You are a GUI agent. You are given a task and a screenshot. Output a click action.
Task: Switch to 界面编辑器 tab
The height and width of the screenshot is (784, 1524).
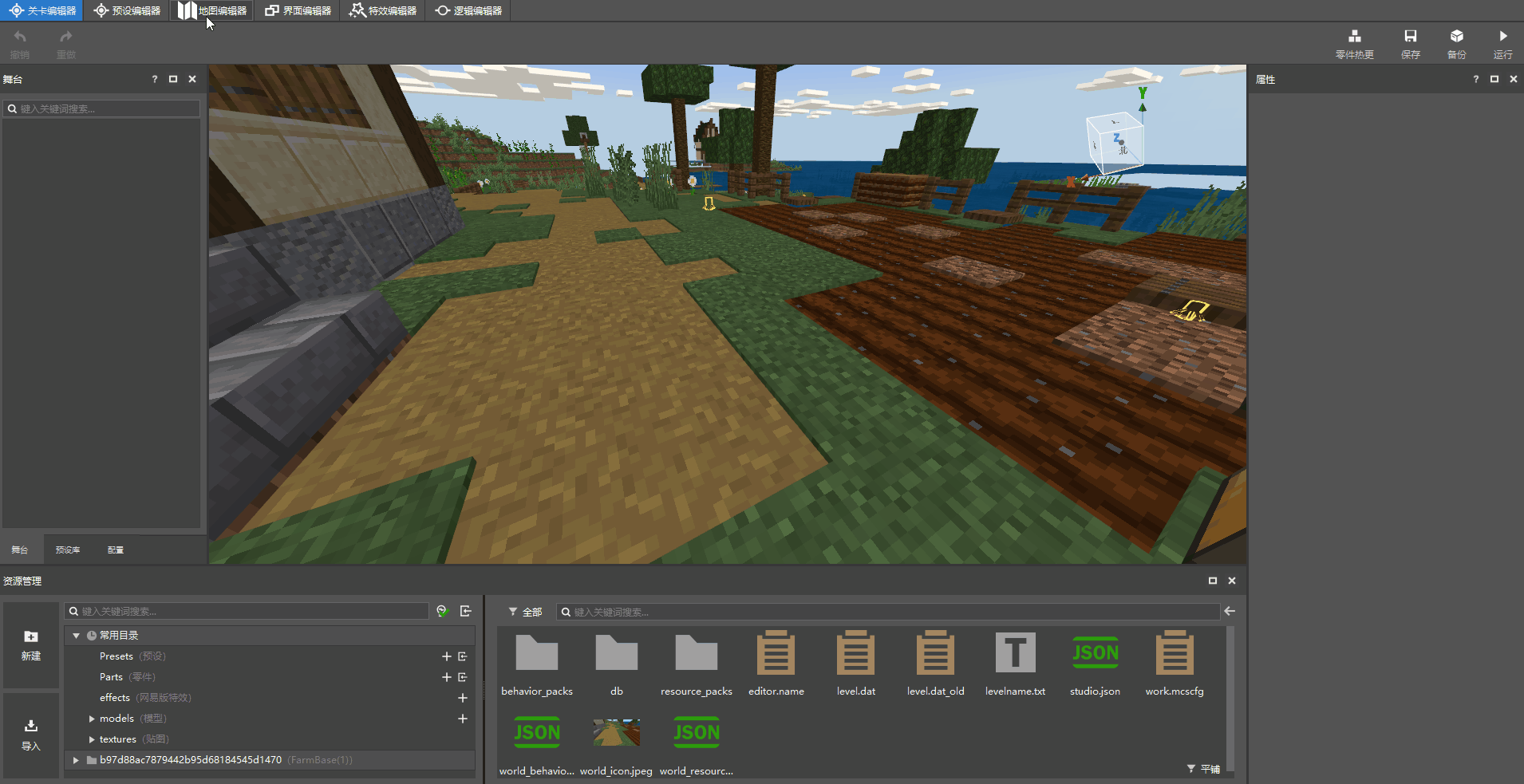tap(298, 10)
